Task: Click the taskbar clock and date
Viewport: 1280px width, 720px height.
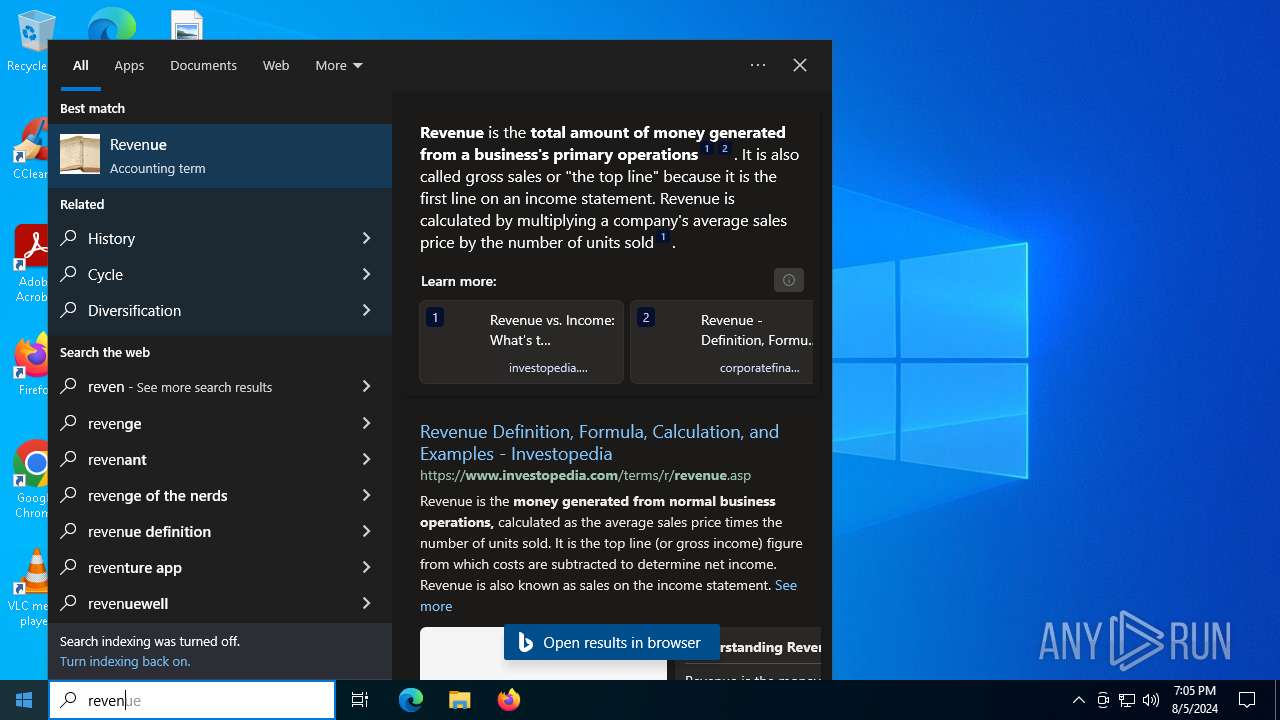Action: click(1195, 700)
